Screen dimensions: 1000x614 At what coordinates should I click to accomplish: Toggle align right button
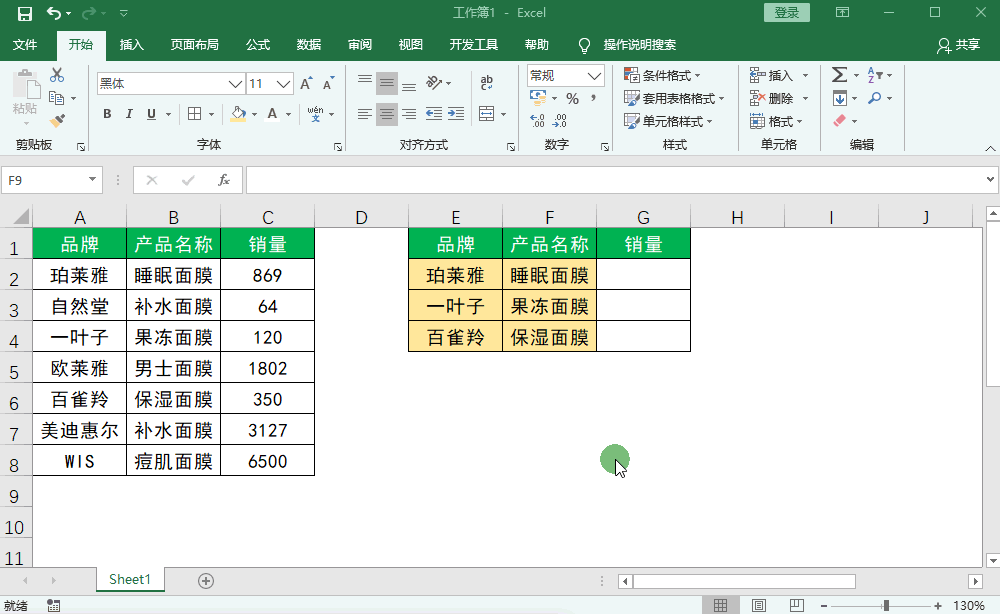409,114
